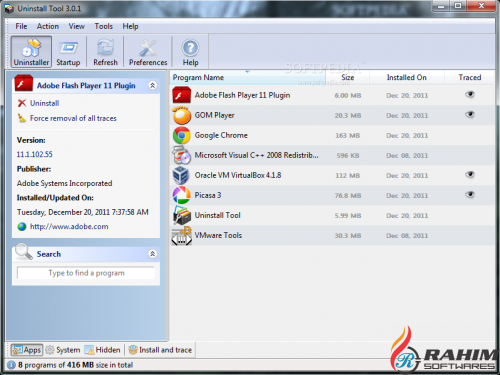
Task: Open the http://www.adobe.com link
Action: tap(69, 227)
